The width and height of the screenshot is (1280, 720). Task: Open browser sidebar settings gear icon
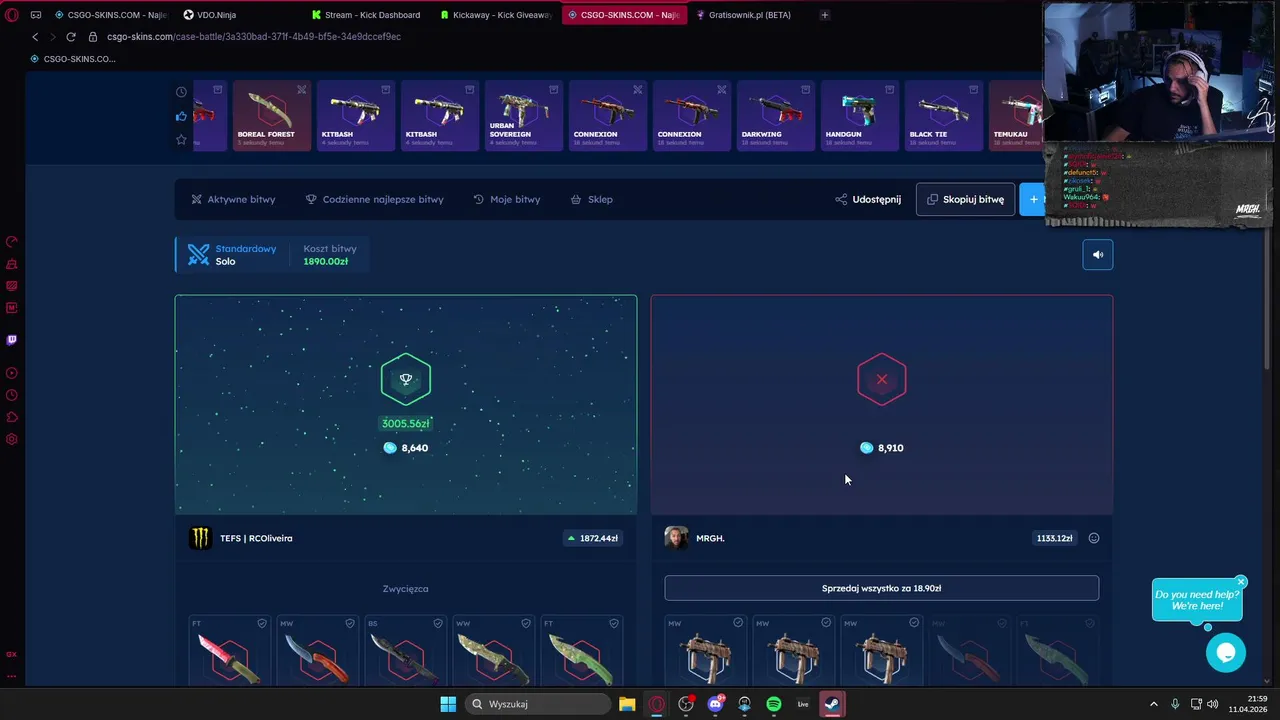pos(12,439)
